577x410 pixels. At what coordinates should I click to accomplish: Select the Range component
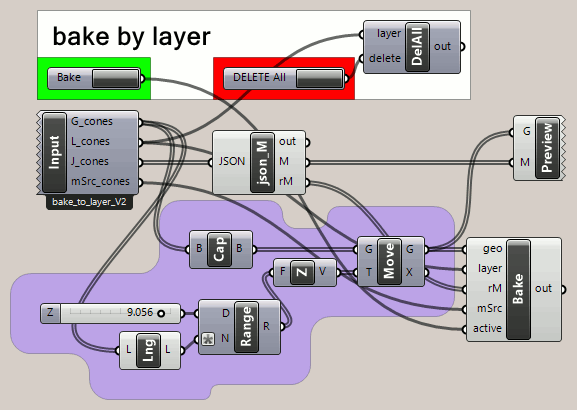click(246, 327)
